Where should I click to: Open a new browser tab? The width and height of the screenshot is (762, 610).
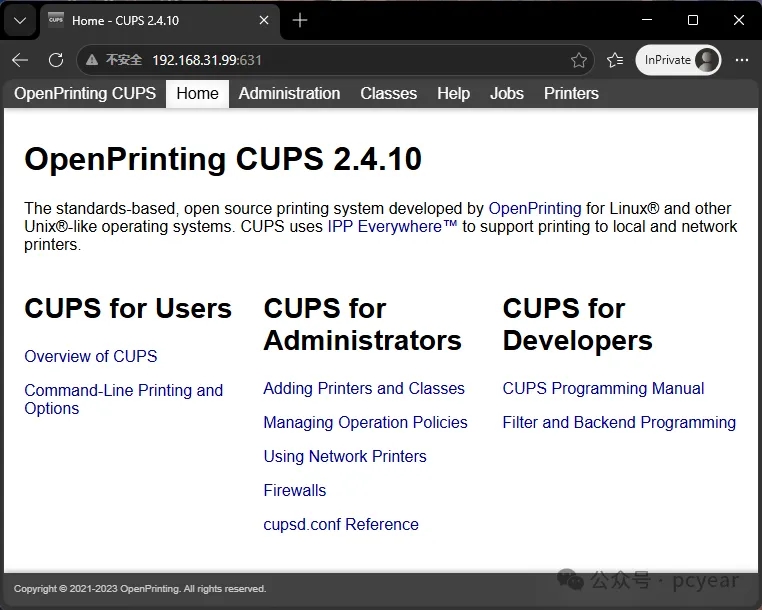pyautogui.click(x=300, y=20)
